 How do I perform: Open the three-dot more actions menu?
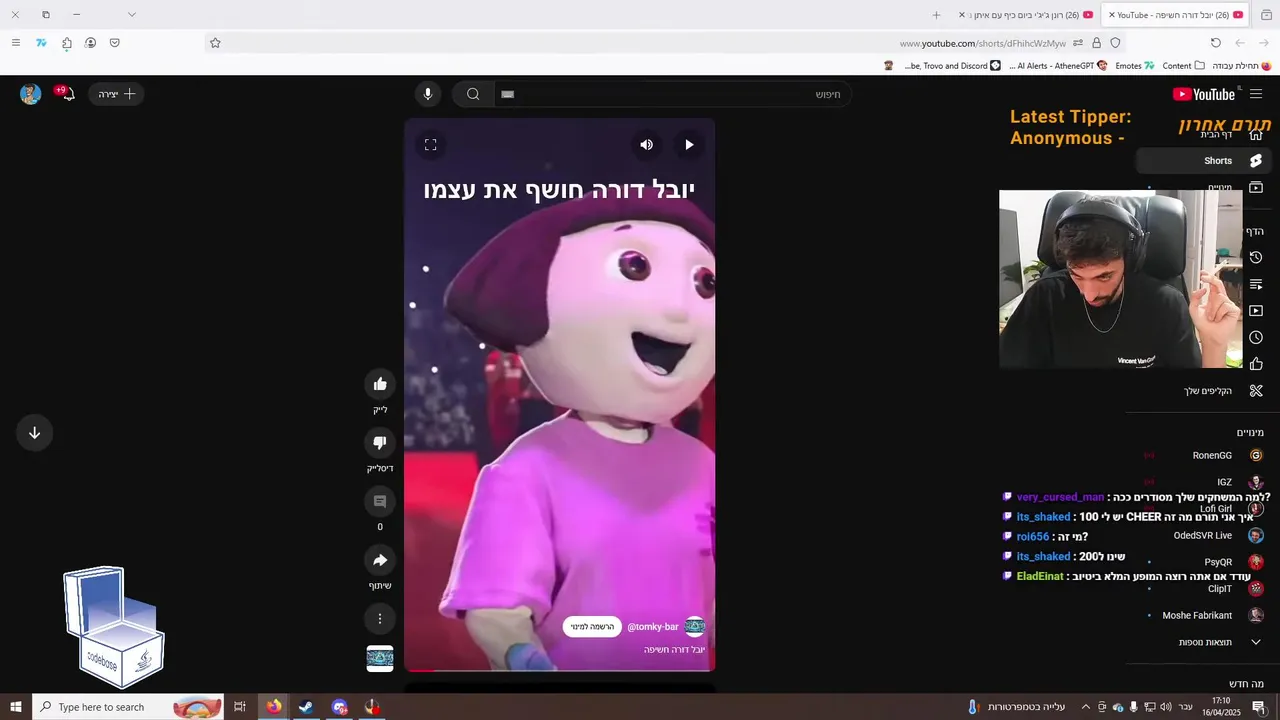pyautogui.click(x=380, y=619)
